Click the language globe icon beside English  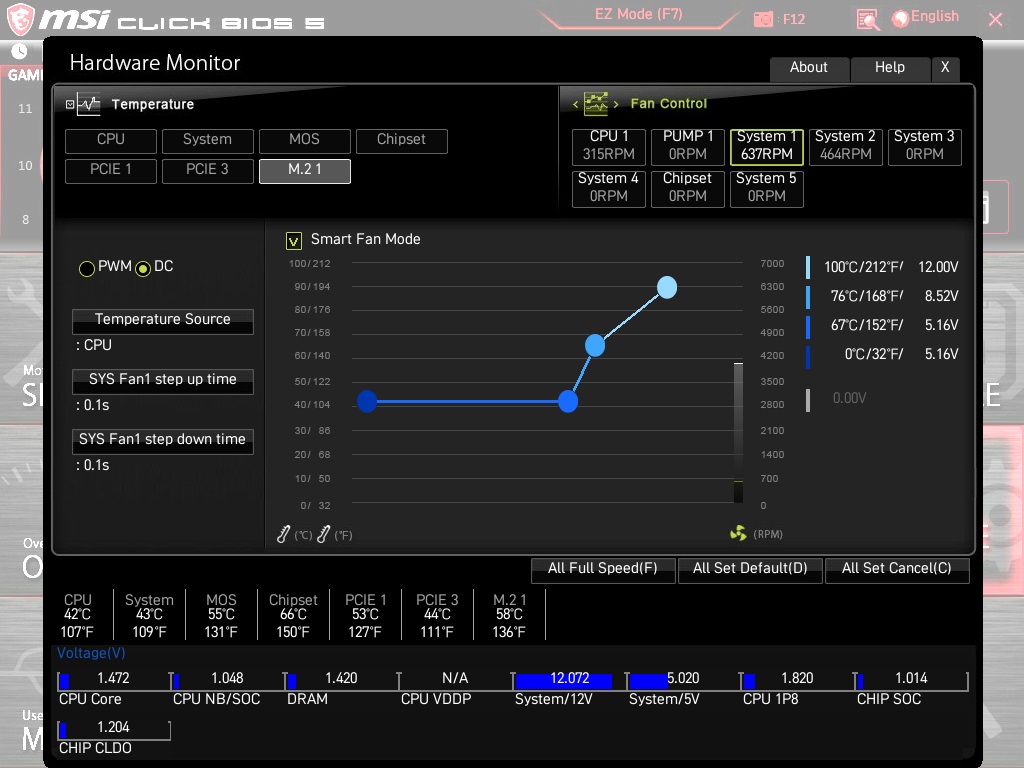click(x=901, y=18)
